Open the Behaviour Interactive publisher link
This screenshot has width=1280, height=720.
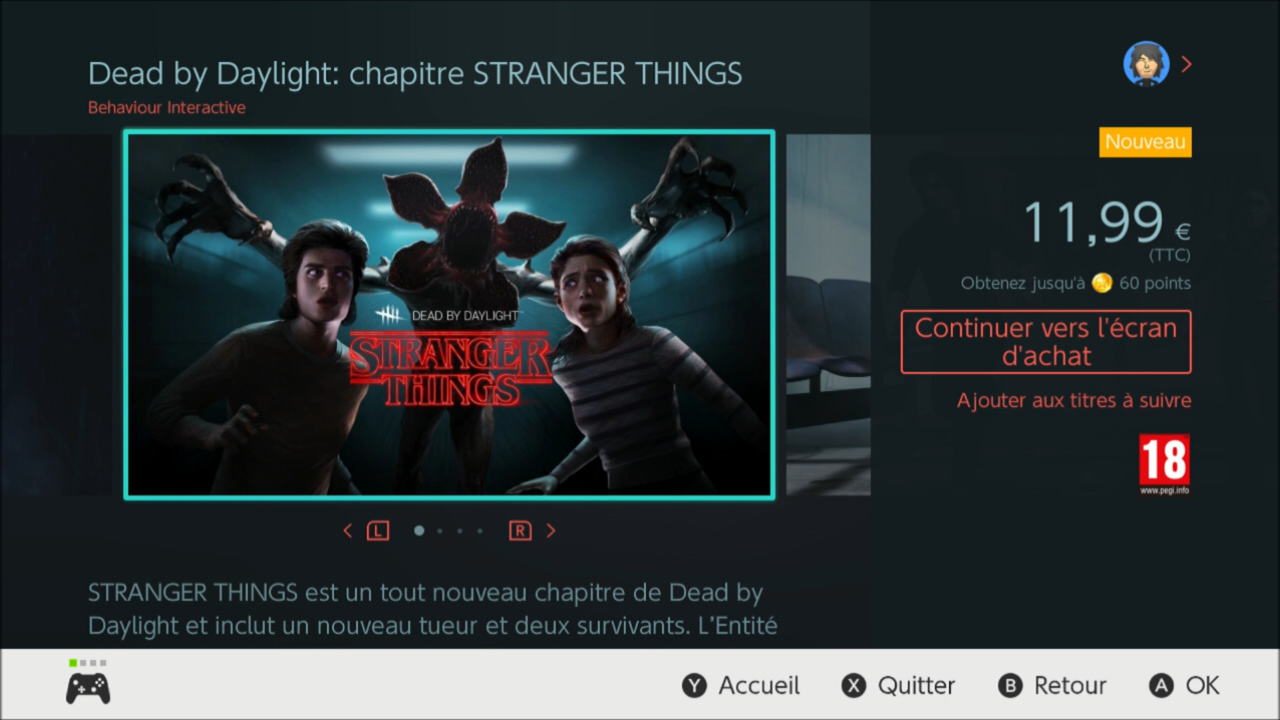coord(167,108)
